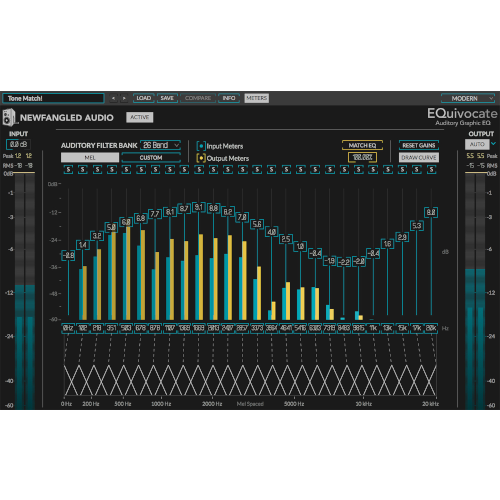This screenshot has height=500, width=500.
Task: Click the Tone Match! preset name field
Action: click(x=53, y=98)
